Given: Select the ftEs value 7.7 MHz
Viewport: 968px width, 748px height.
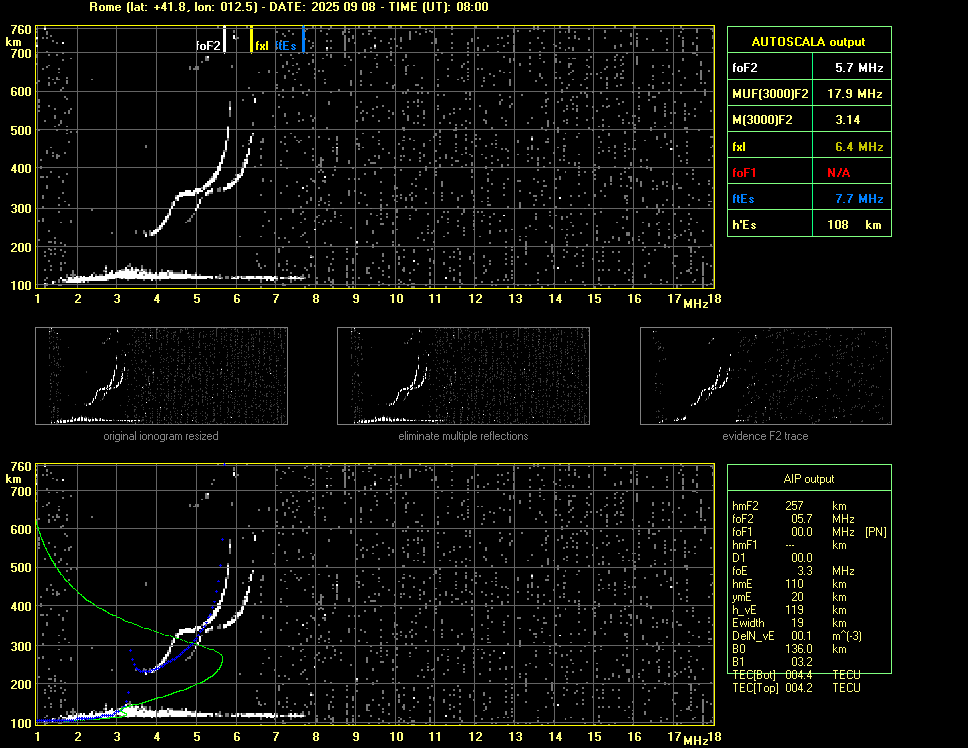Looking at the screenshot, I should tap(859, 199).
